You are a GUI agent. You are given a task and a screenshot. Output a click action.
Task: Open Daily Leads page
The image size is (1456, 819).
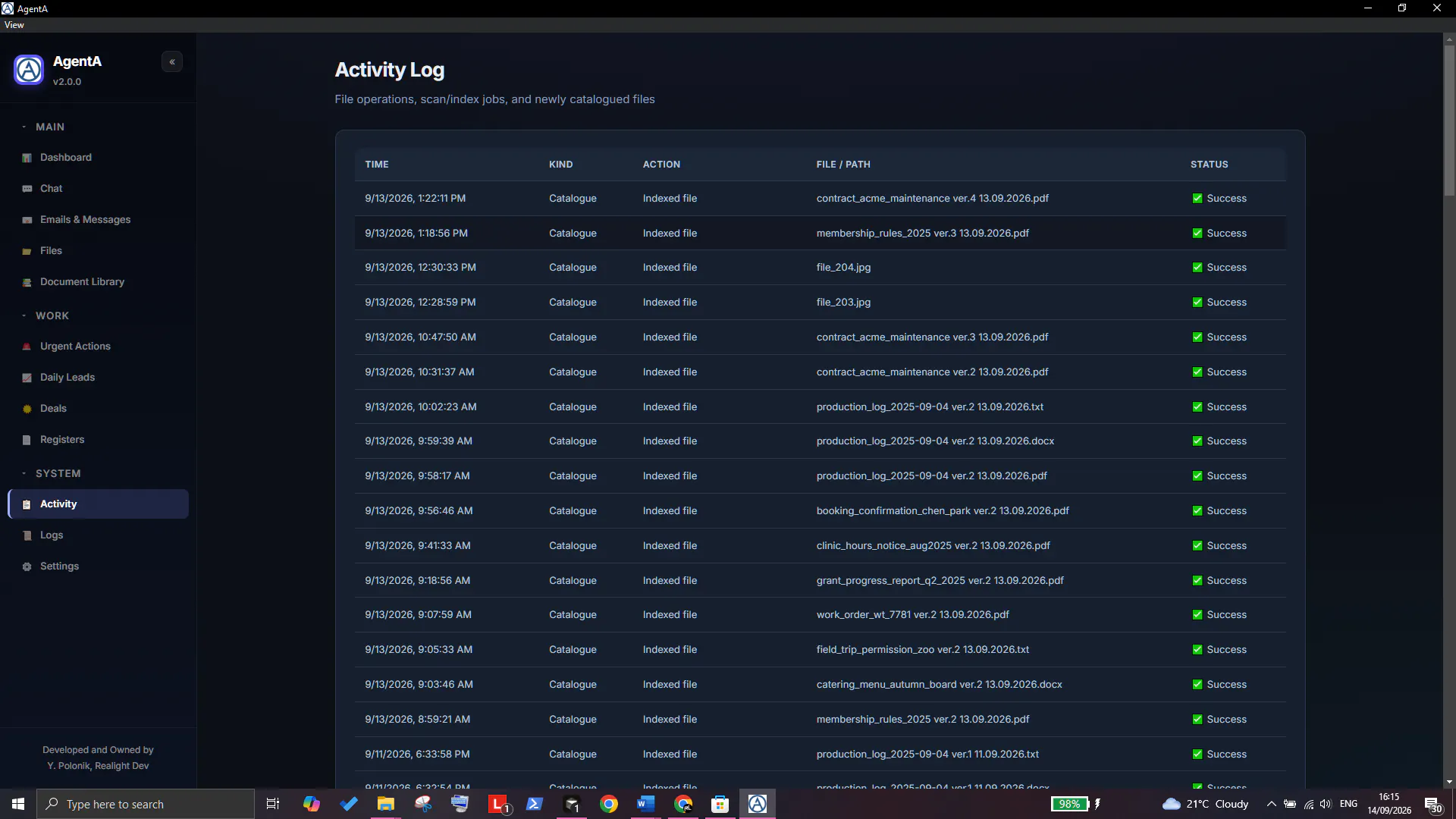pos(98,377)
